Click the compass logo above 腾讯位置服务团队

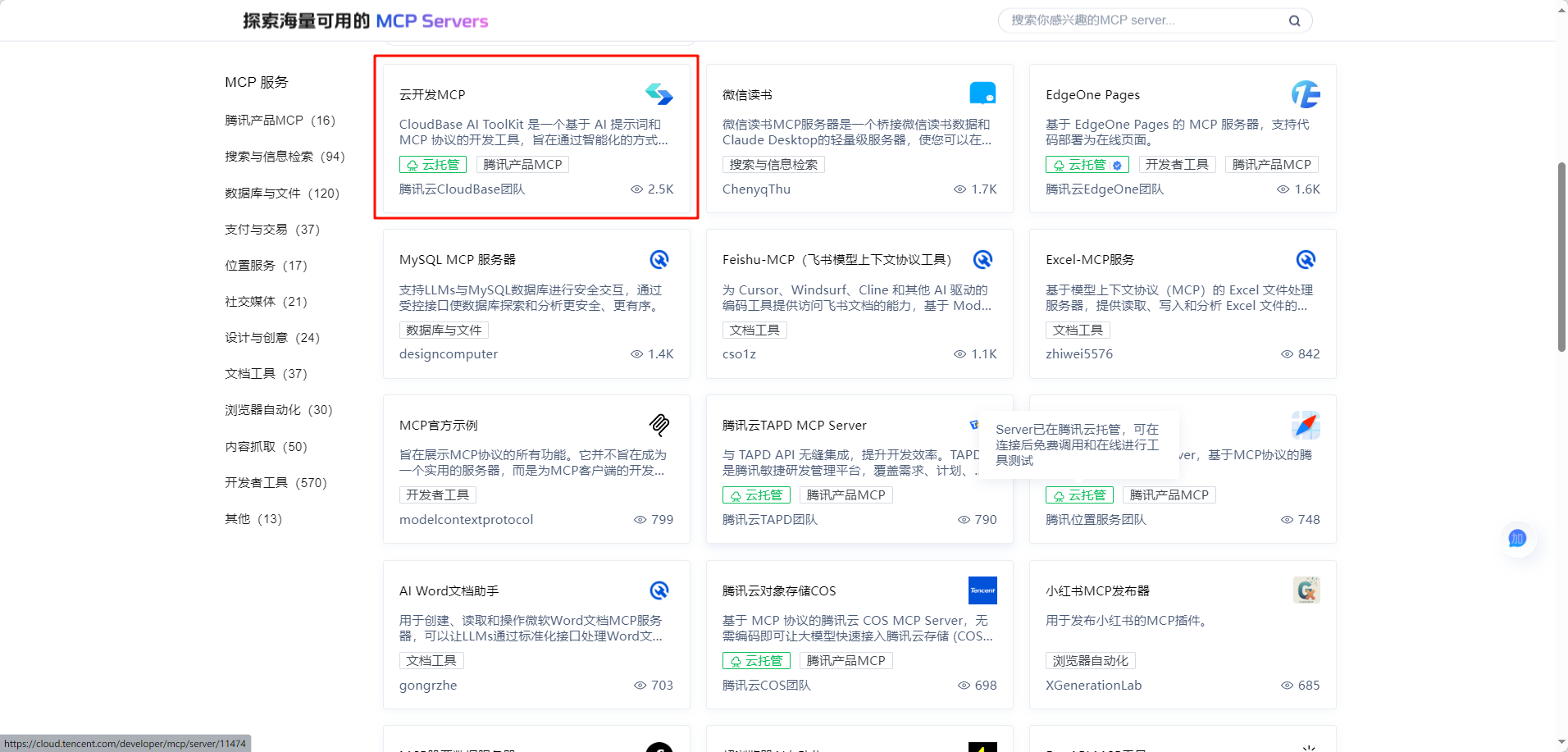point(1306,425)
